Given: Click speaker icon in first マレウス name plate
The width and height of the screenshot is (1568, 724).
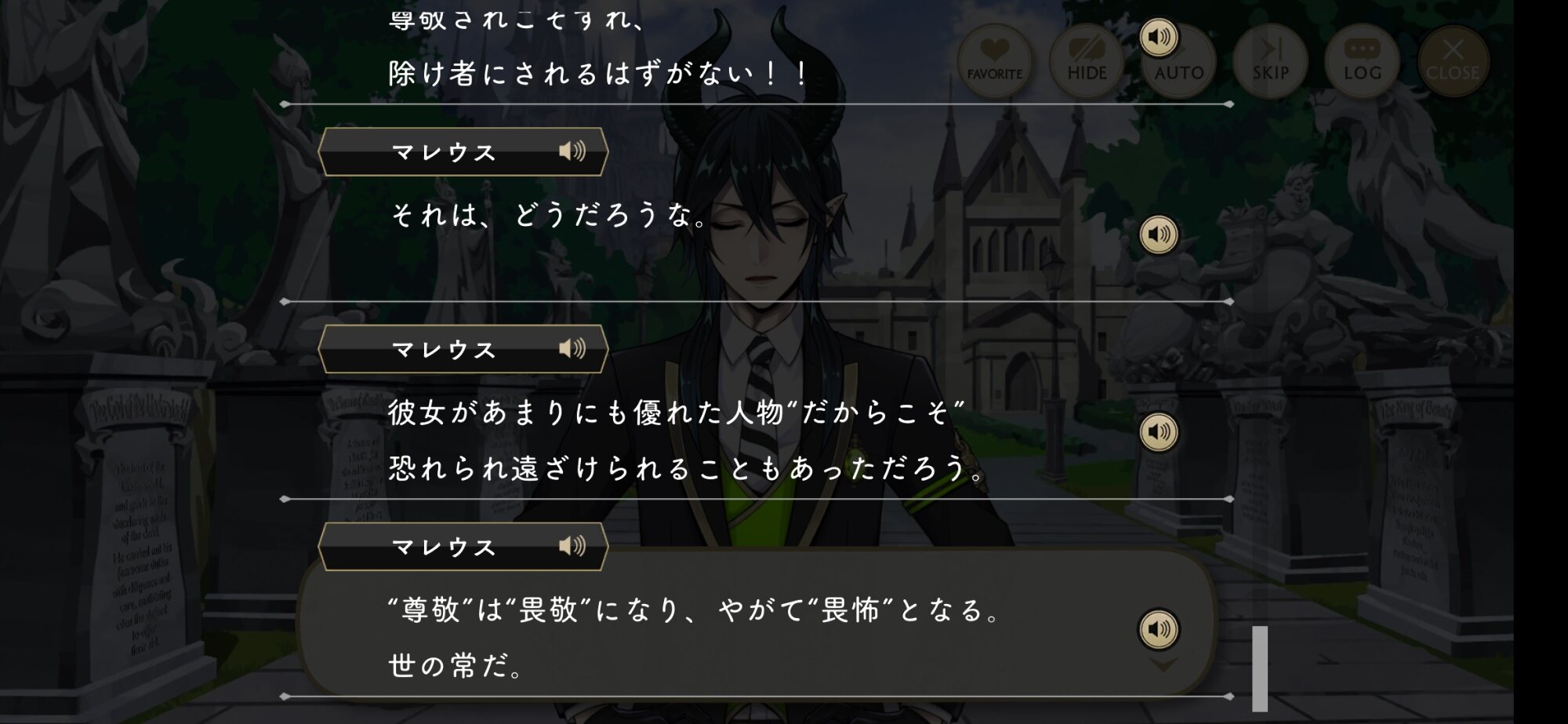Looking at the screenshot, I should (572, 151).
